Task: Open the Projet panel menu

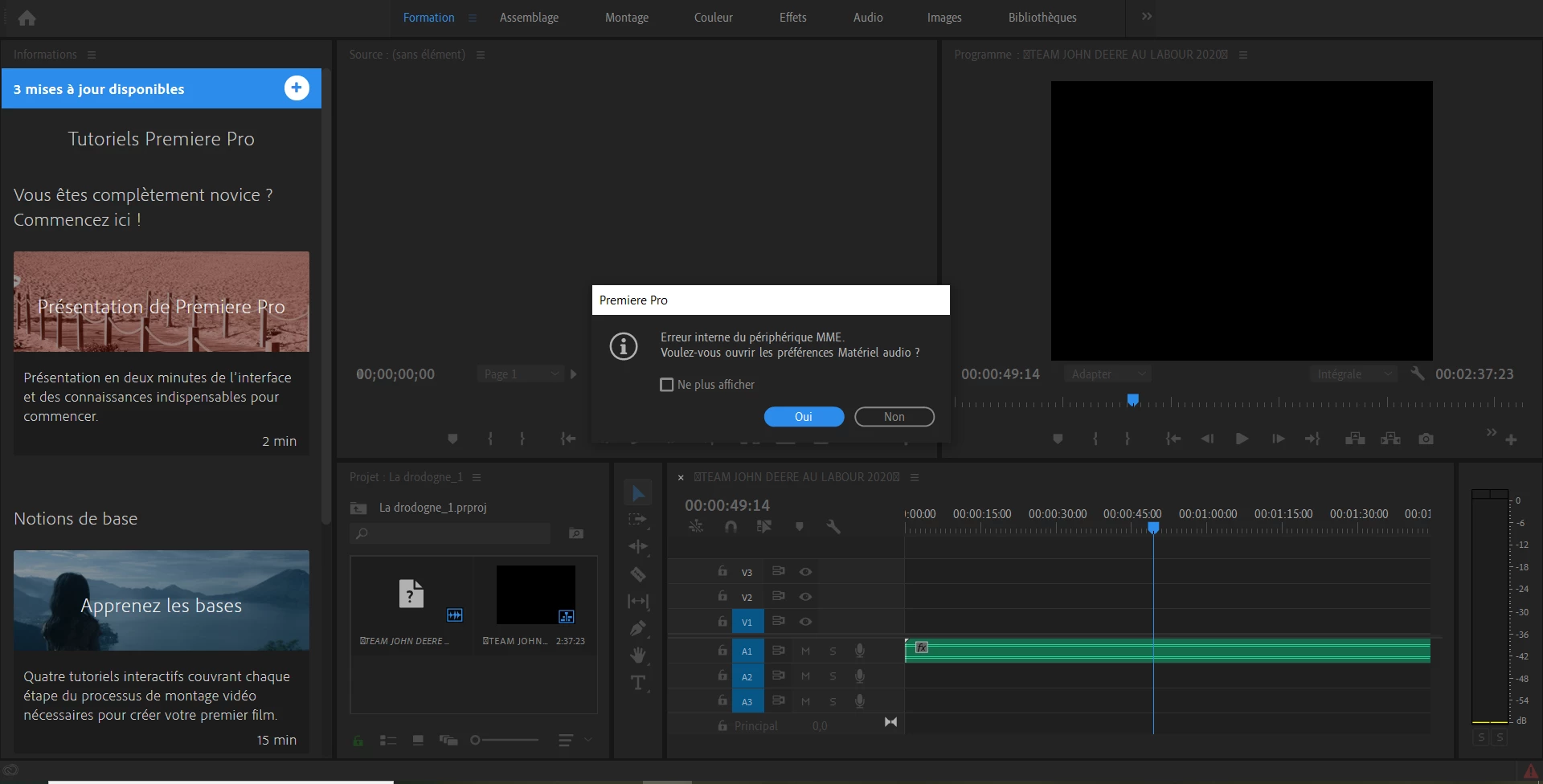Action: click(477, 477)
